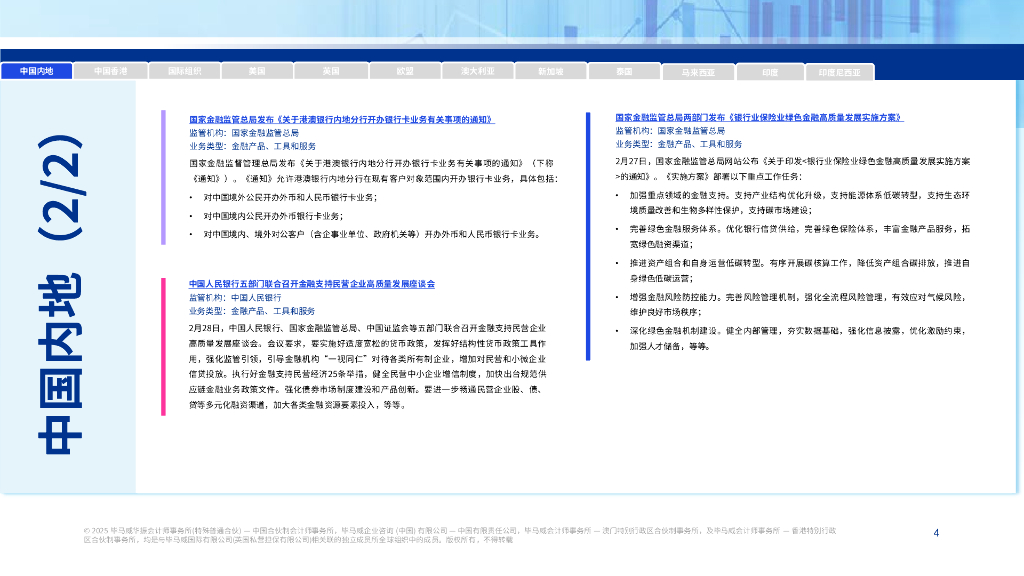Click the vertical title 中国内地 (2/2)
The image size is (1024, 576).
pos(60,294)
